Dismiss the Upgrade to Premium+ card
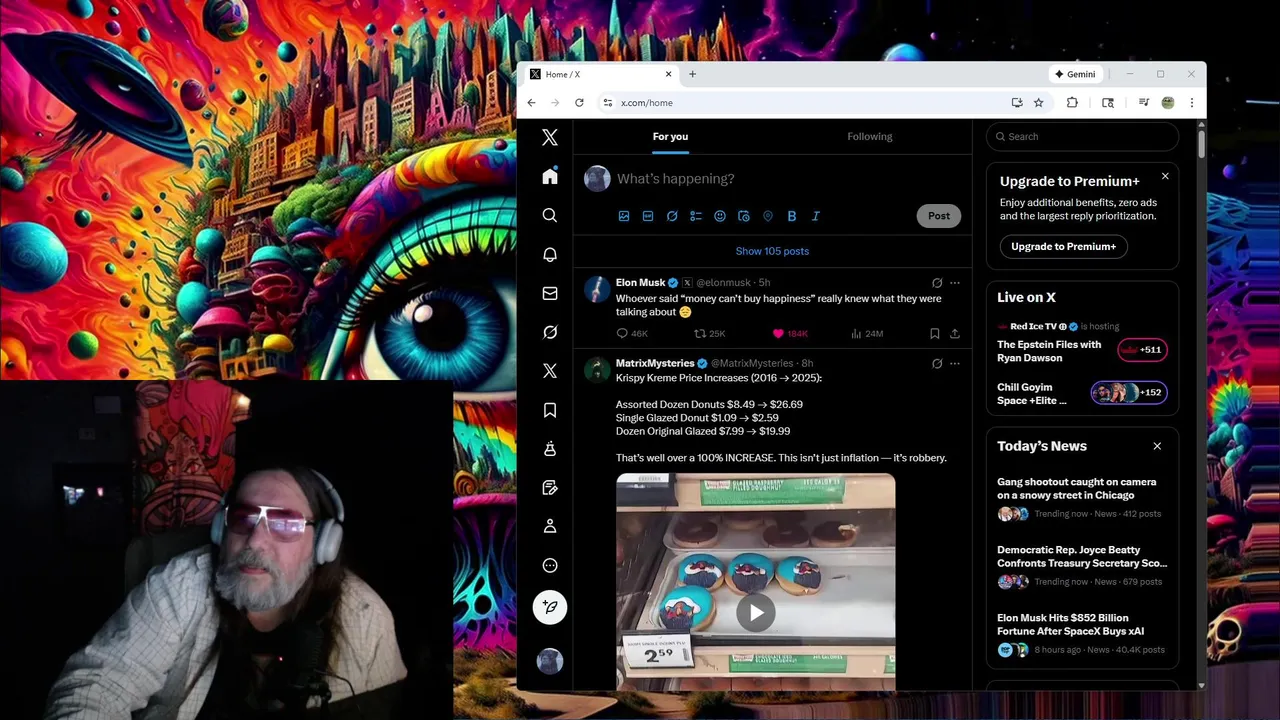 (1165, 176)
